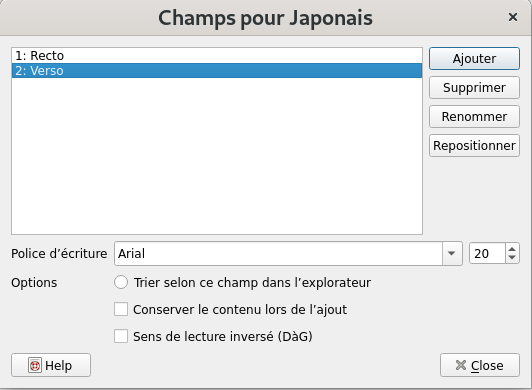The image size is (532, 390).
Task: Click inside the Arial font name field
Action: pos(278,253)
